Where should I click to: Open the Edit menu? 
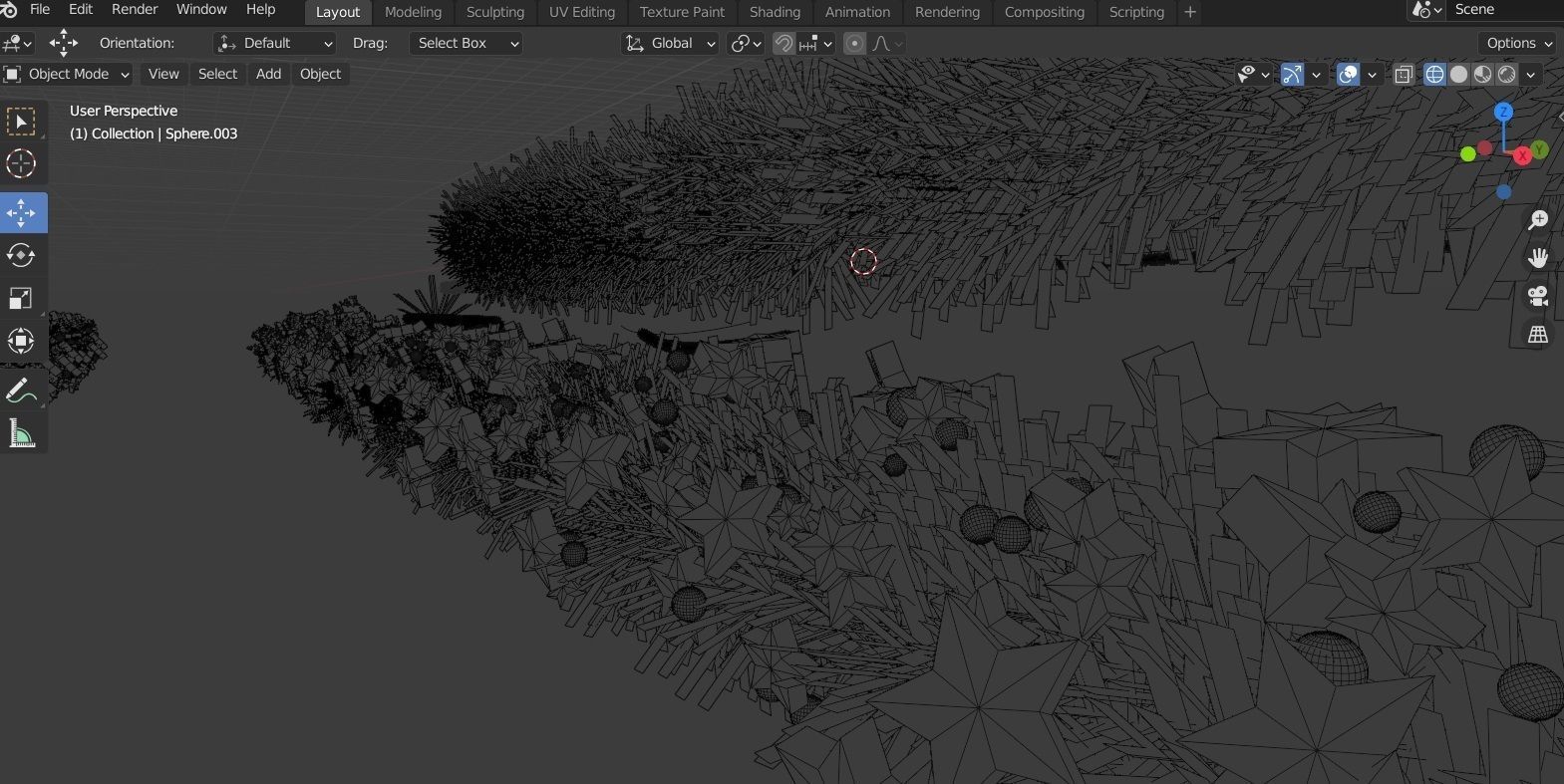pyautogui.click(x=81, y=9)
